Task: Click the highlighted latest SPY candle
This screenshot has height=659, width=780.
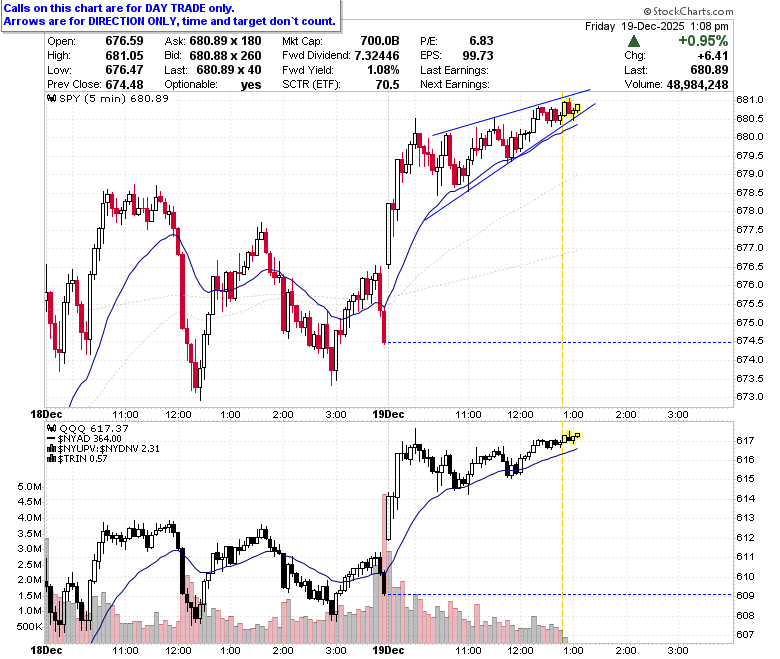Action: point(576,108)
